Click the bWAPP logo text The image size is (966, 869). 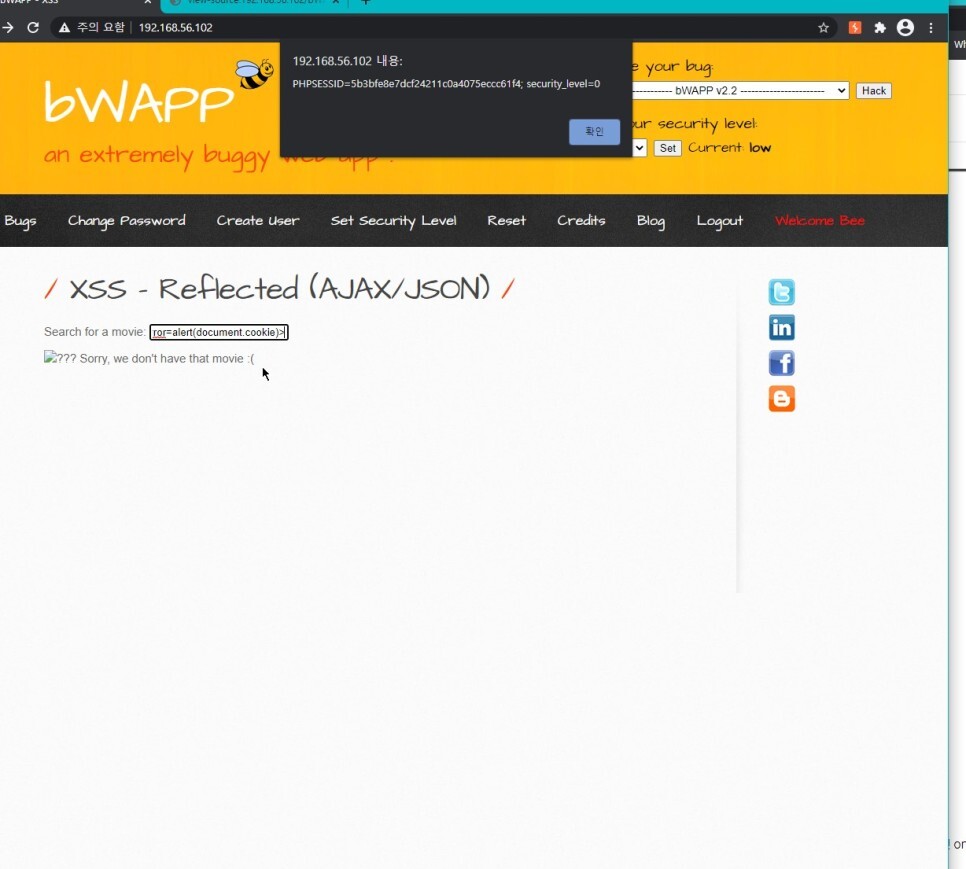point(139,102)
